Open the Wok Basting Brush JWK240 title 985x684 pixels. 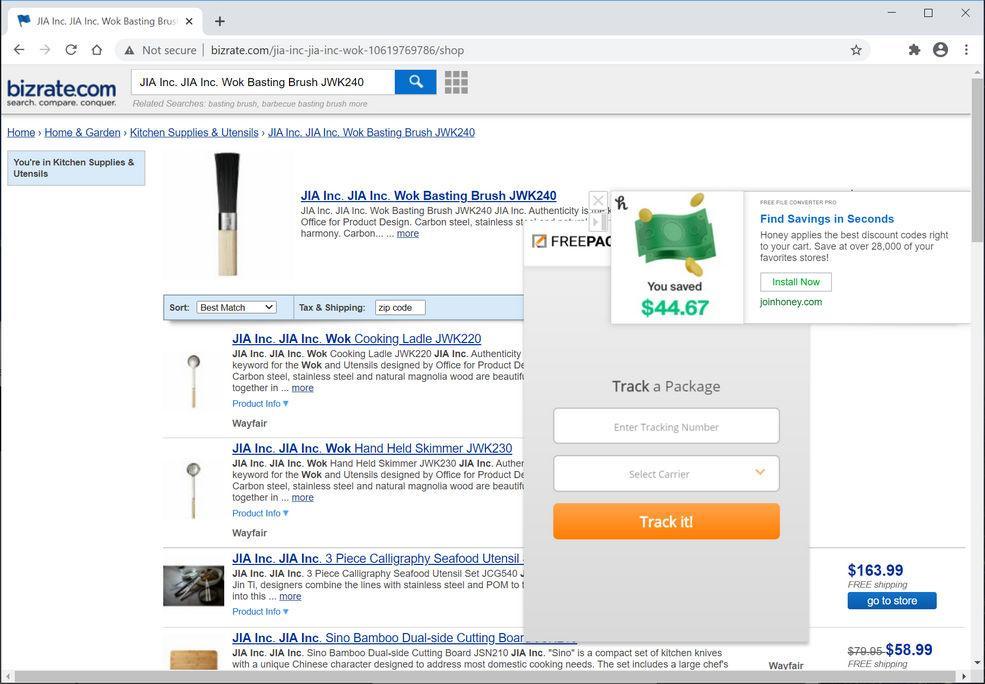428,196
